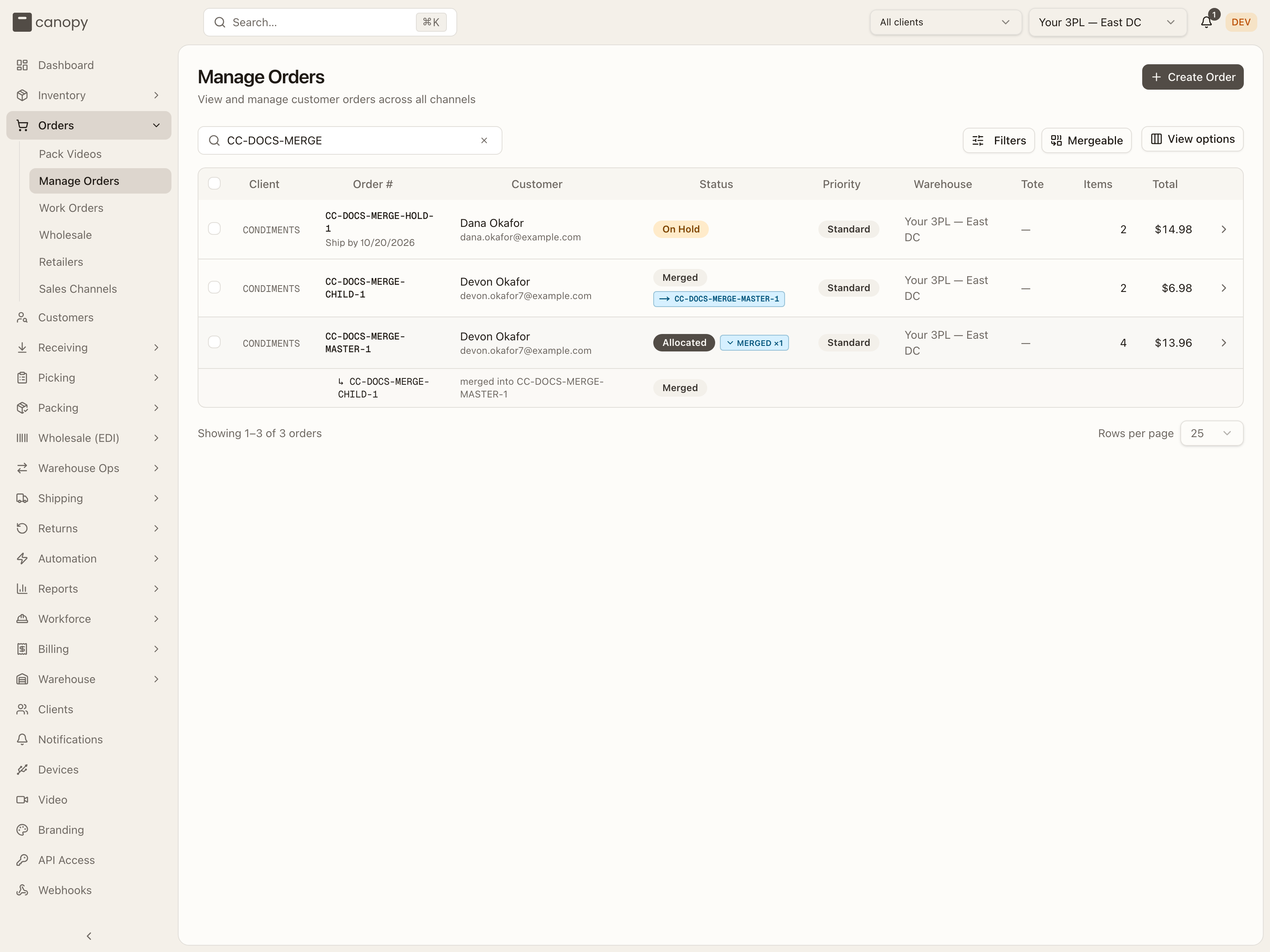Screen dimensions: 1270x952
Task: Open Notifications in the sidebar
Action: point(89,739)
